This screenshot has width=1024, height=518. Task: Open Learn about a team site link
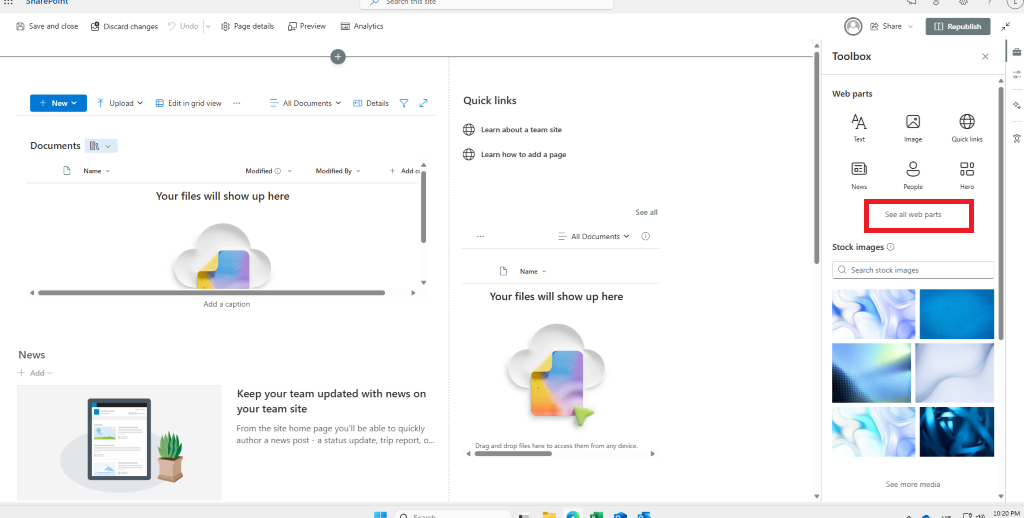(521, 129)
